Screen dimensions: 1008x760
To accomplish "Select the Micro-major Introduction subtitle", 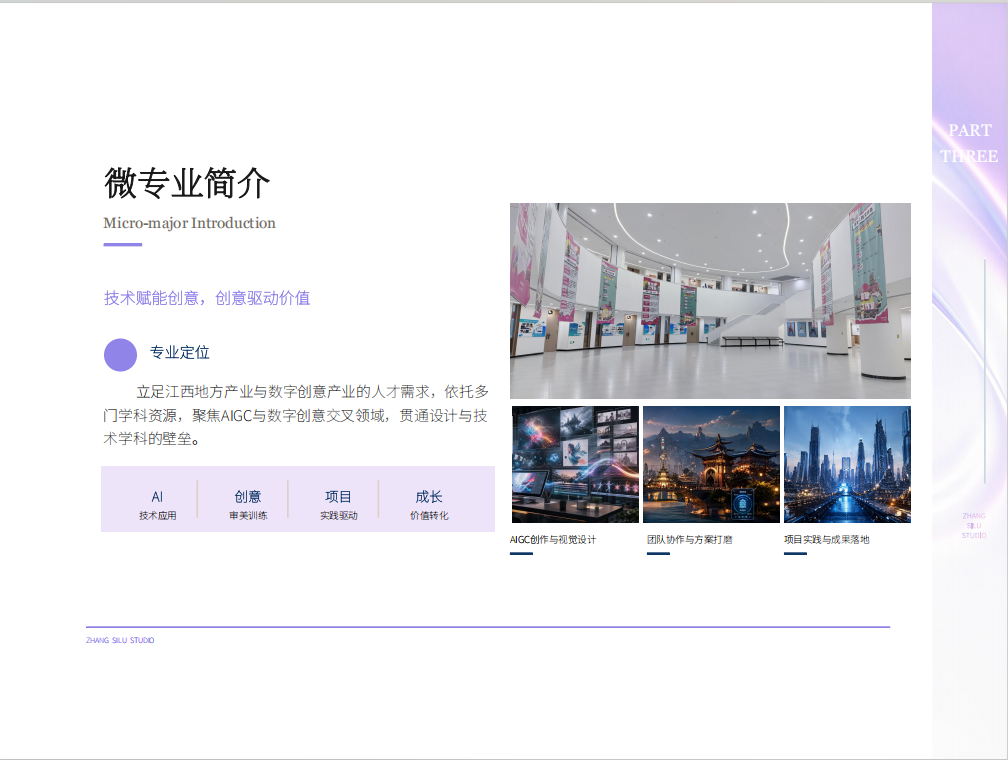I will (x=190, y=223).
